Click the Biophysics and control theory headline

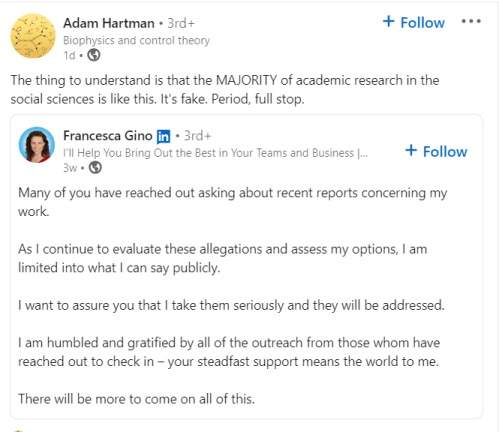pos(137,40)
